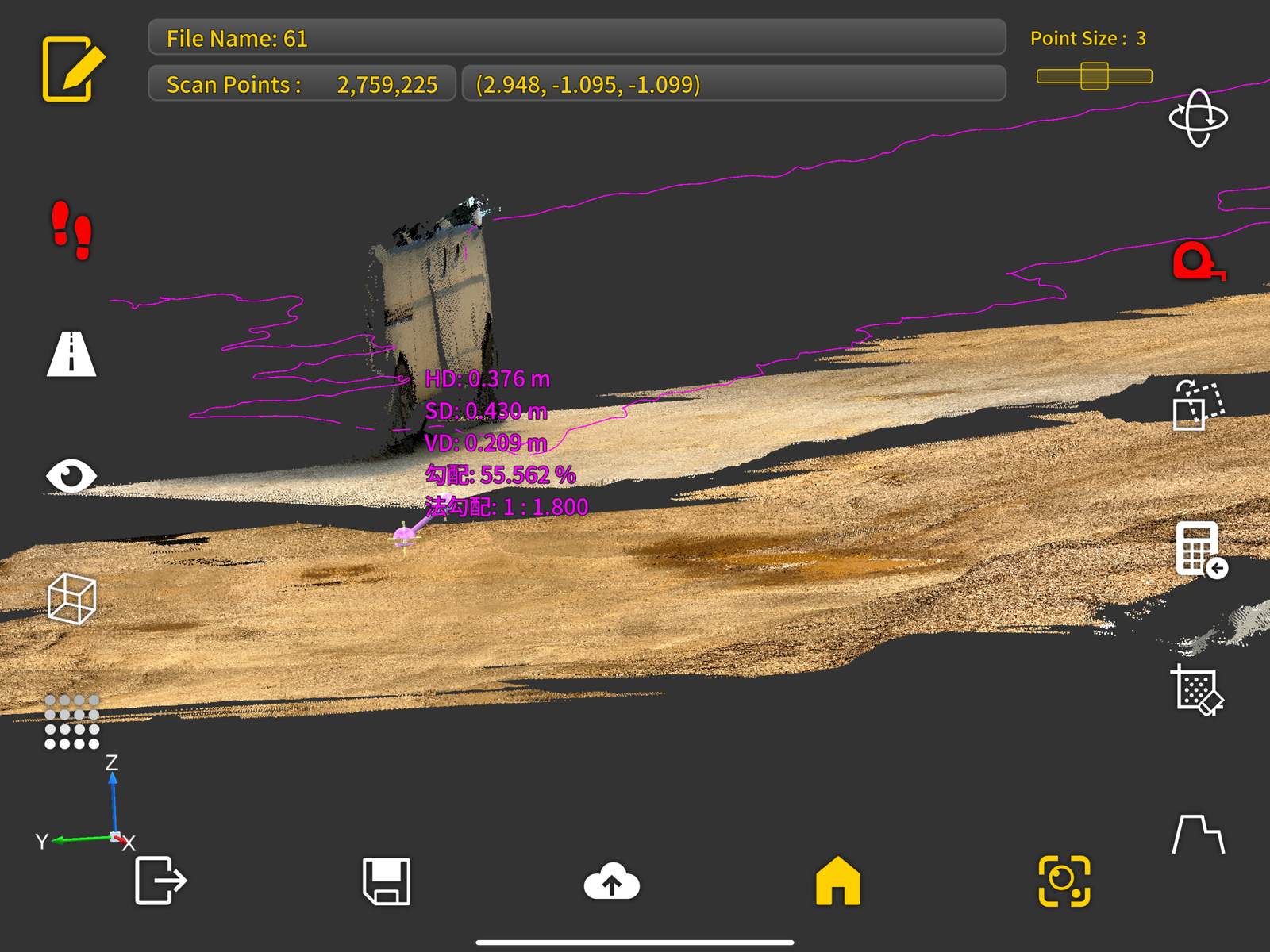Open the road alignment tool
Image resolution: width=1270 pixels, height=952 pixels.
click(x=71, y=353)
